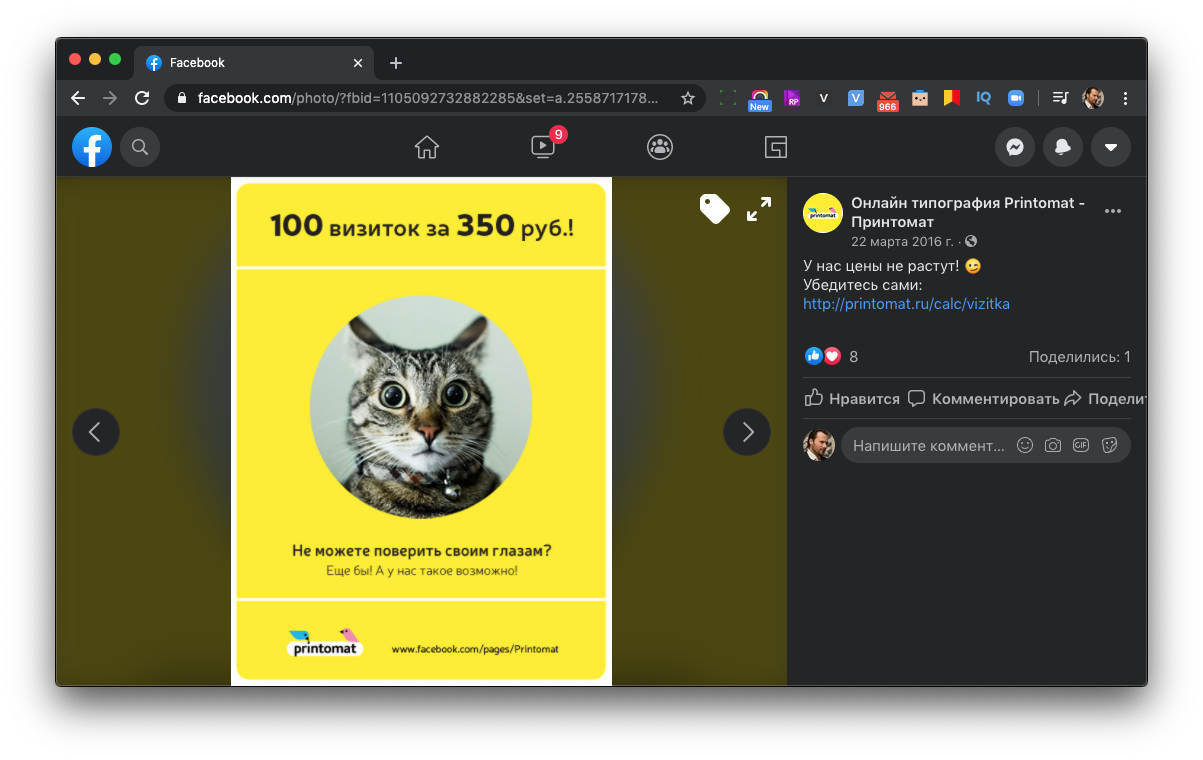Viewport: 1203px width, 760px height.
Task: Go back in the browser
Action: 78,98
